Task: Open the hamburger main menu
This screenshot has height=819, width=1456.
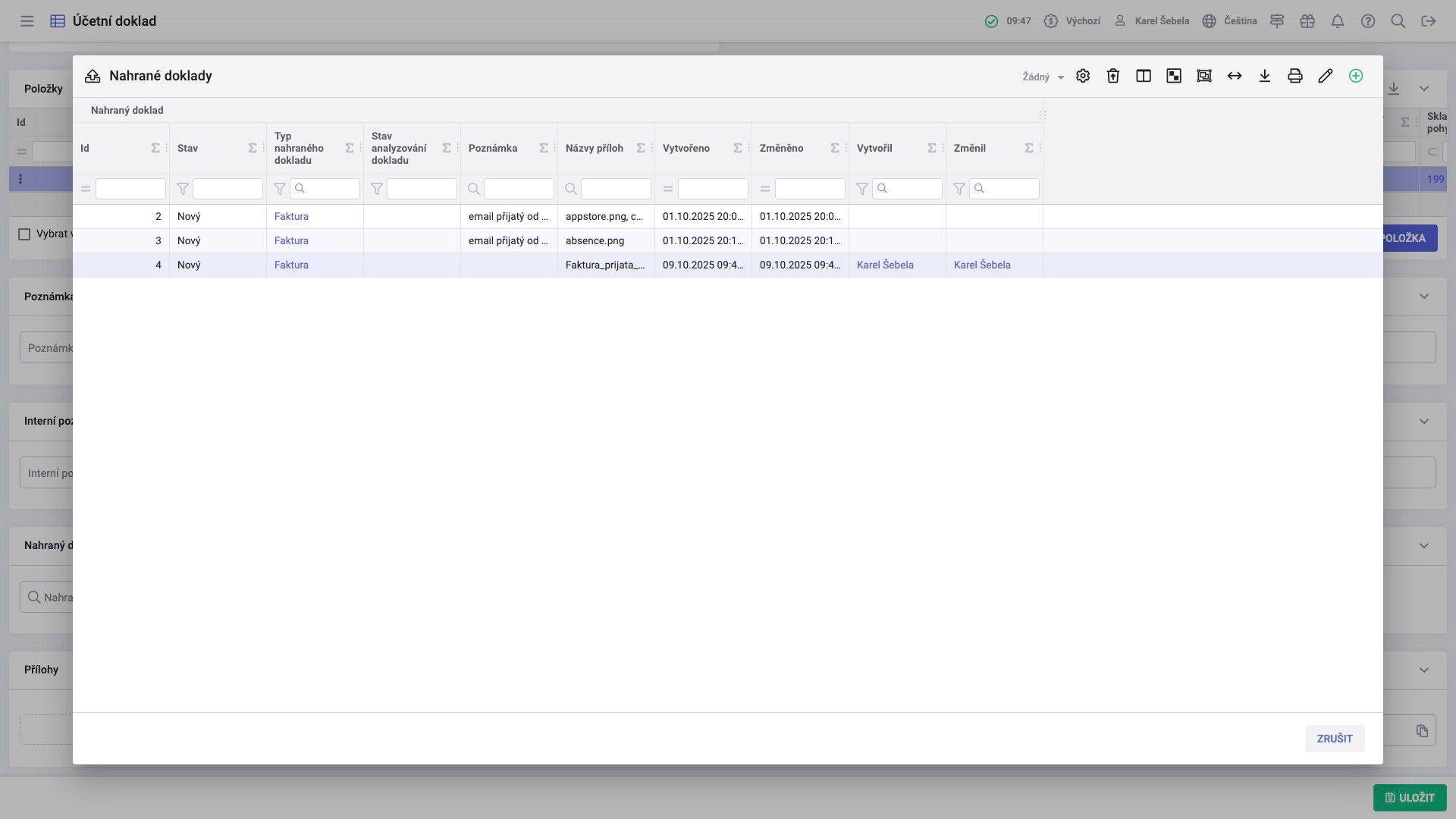Action: [x=27, y=21]
